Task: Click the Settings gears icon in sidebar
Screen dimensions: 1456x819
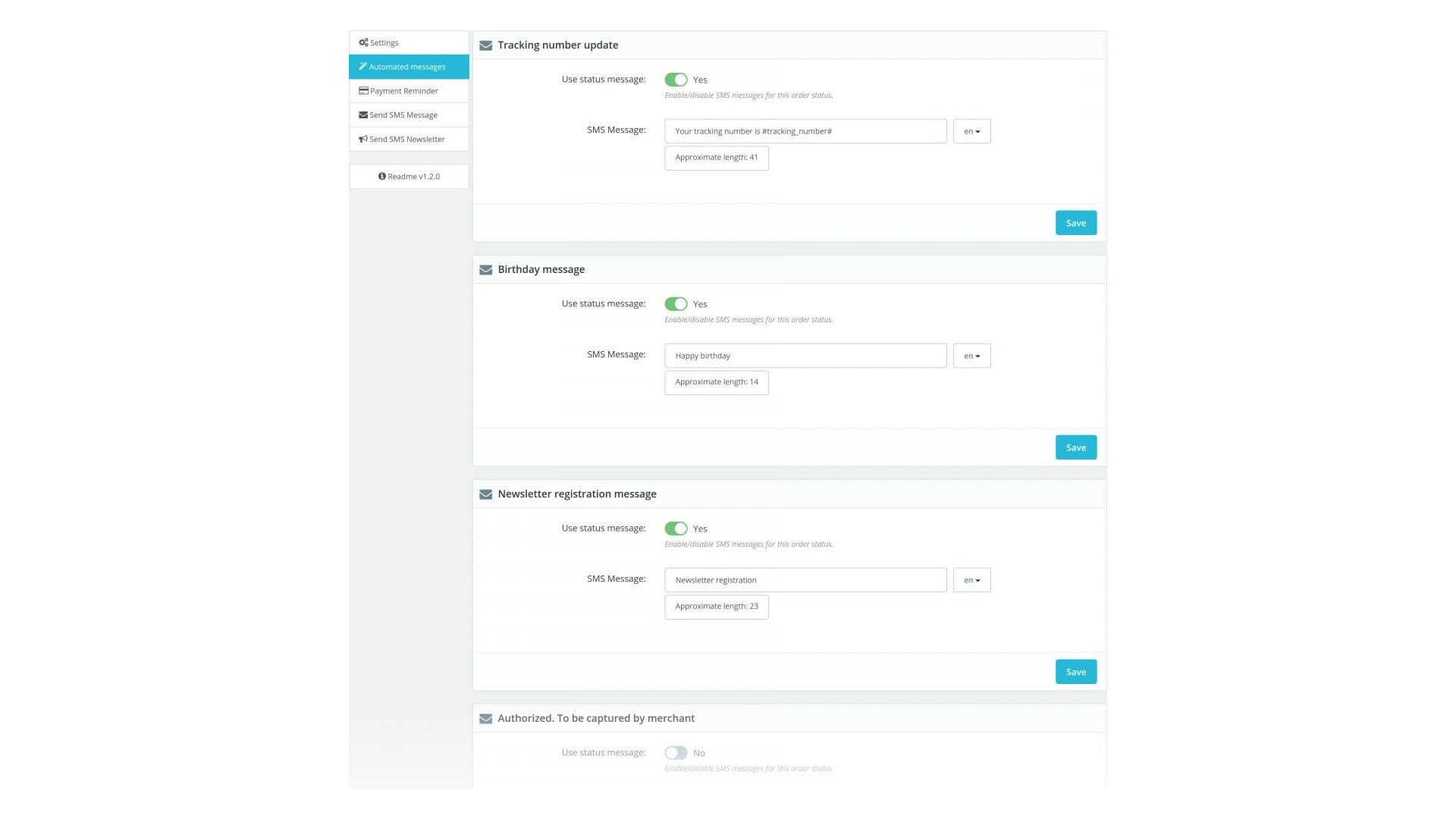Action: 363,42
